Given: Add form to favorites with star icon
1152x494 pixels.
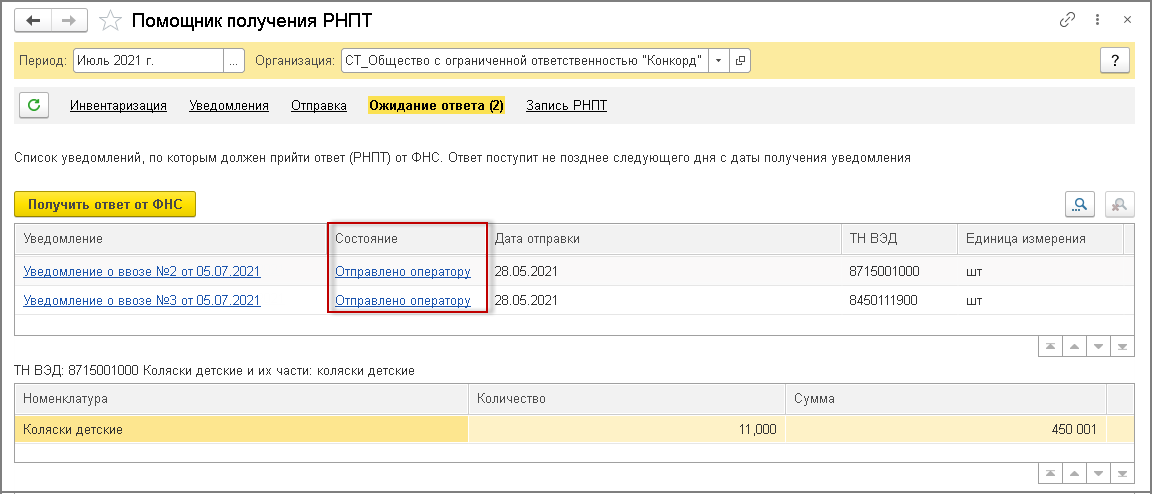Looking at the screenshot, I should [x=112, y=20].
